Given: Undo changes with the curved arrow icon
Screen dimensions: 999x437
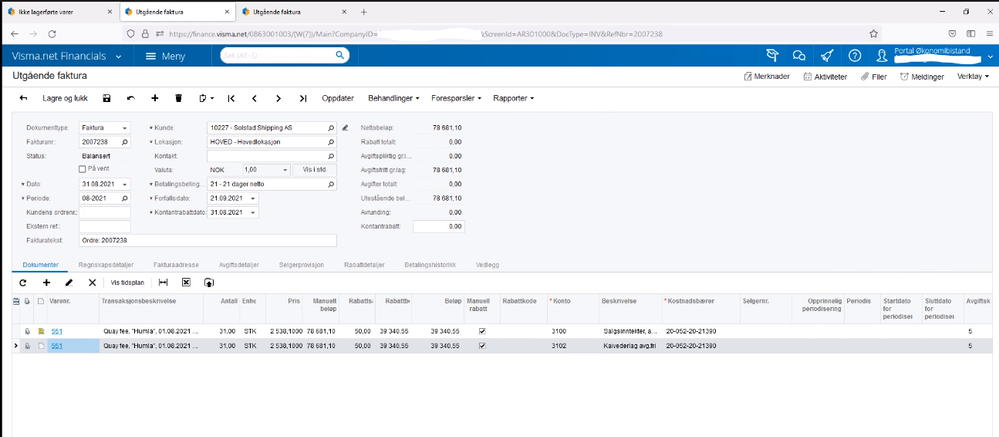Looking at the screenshot, I should [131, 98].
